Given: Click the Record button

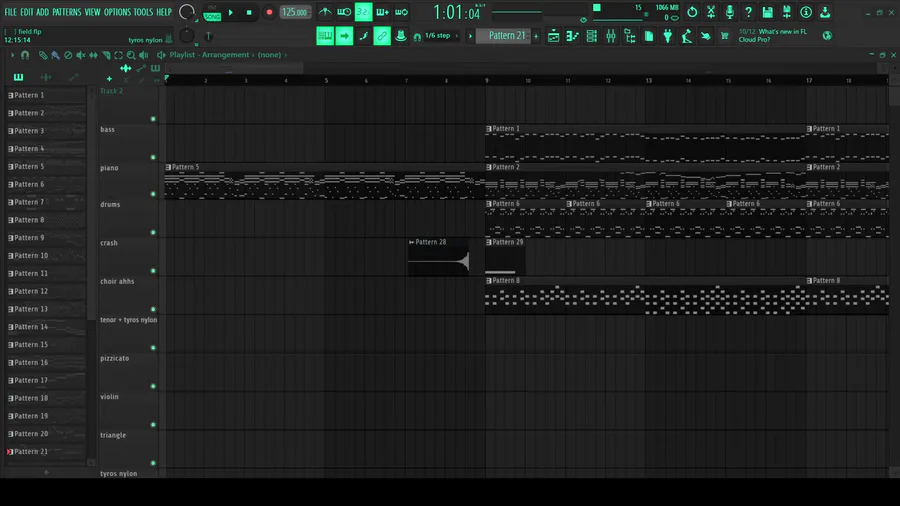Looking at the screenshot, I should coord(269,12).
